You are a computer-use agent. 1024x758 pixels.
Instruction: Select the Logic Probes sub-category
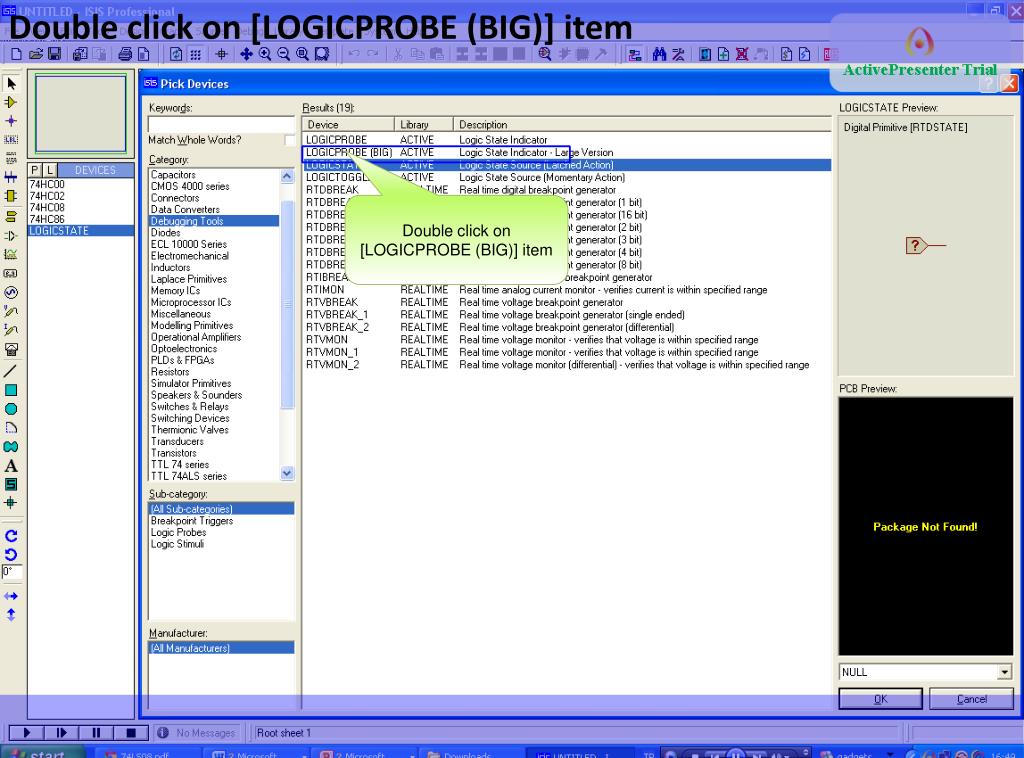[178, 533]
